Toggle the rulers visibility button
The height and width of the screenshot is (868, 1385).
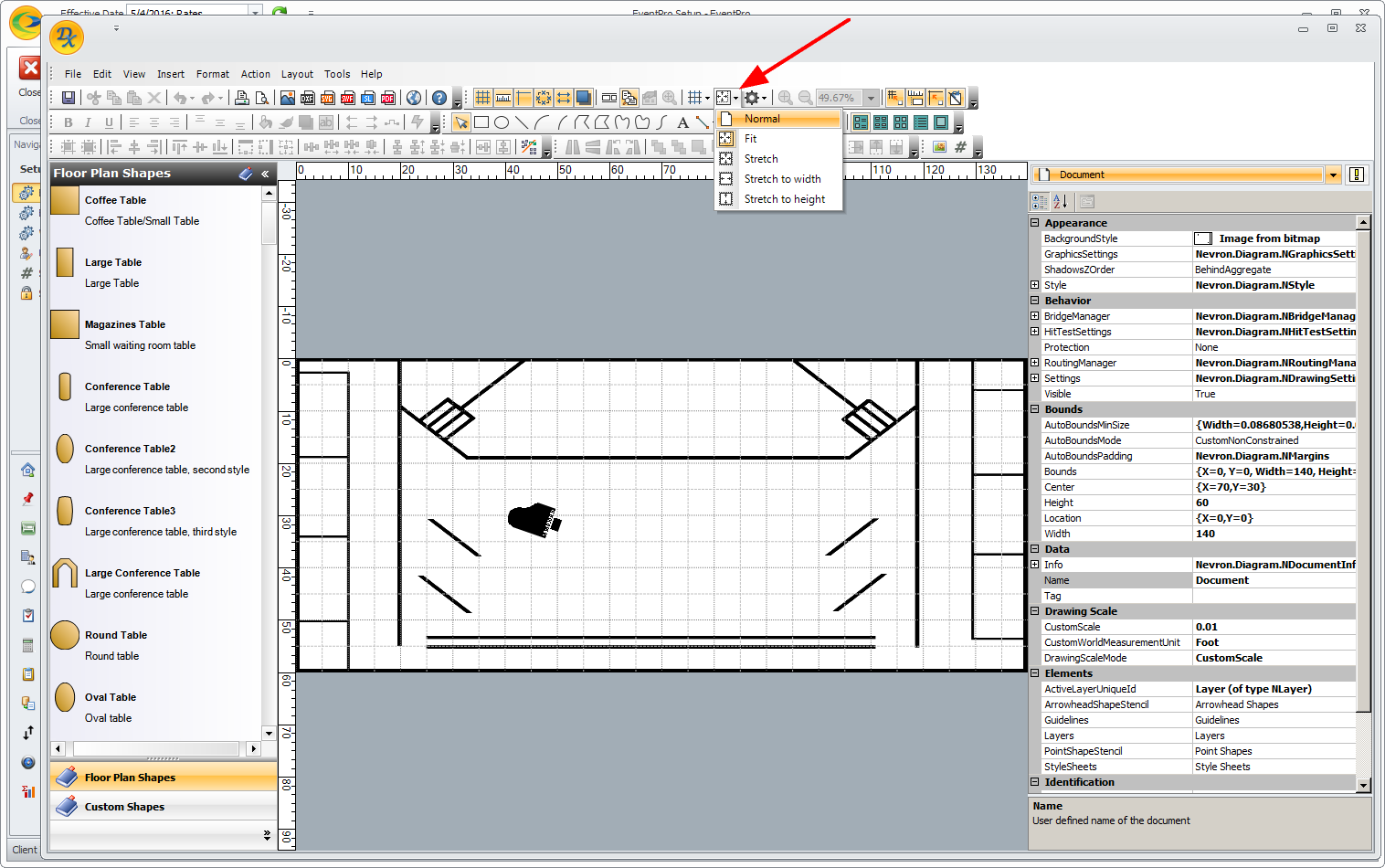tap(502, 98)
